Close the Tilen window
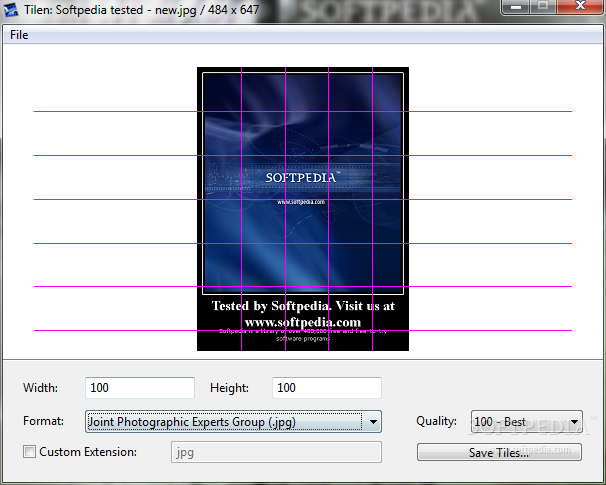Image resolution: width=606 pixels, height=485 pixels. (580, 7)
